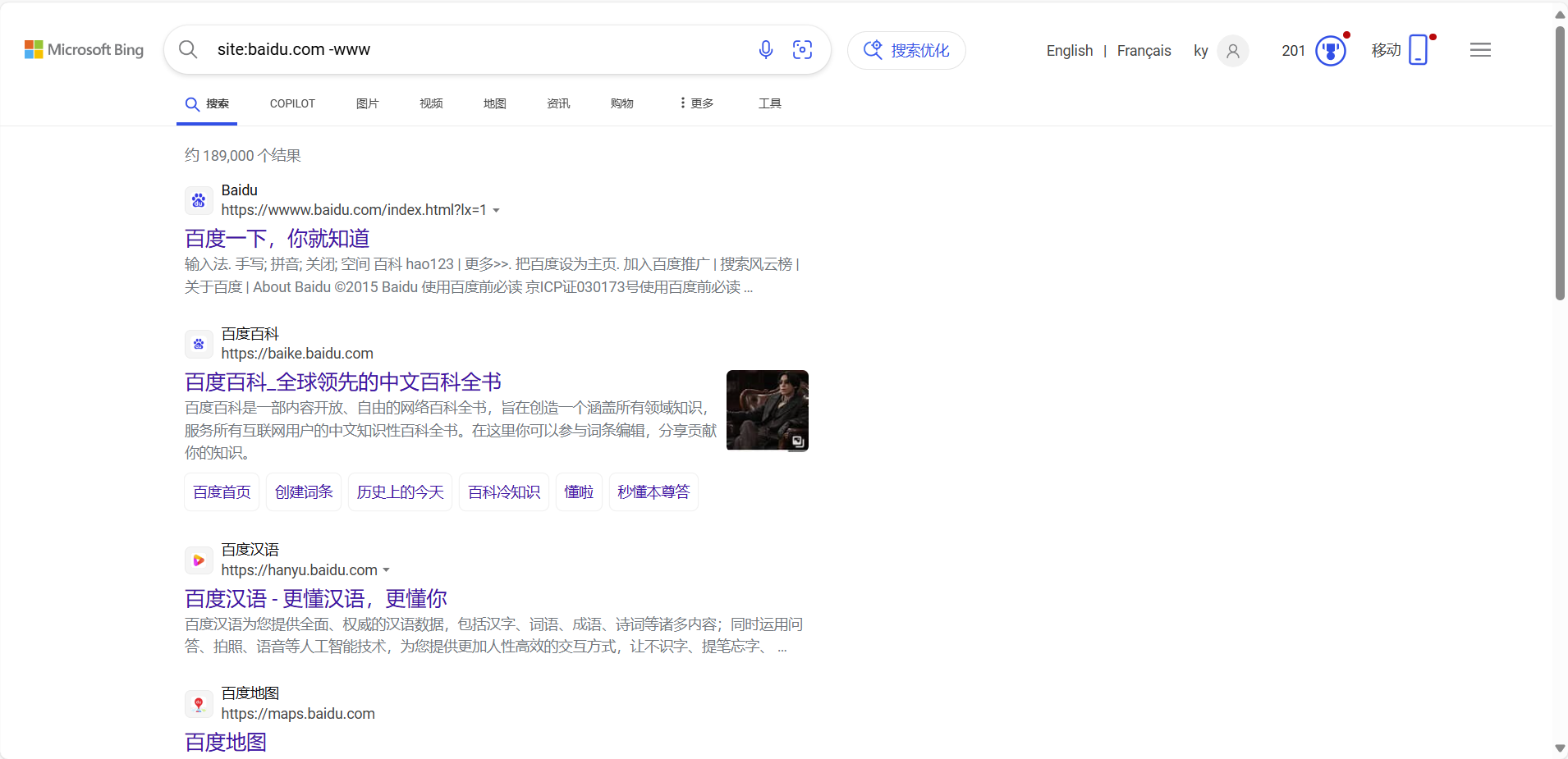Open the 创建词条 sitelink
The image size is (1568, 759).
pyautogui.click(x=304, y=492)
